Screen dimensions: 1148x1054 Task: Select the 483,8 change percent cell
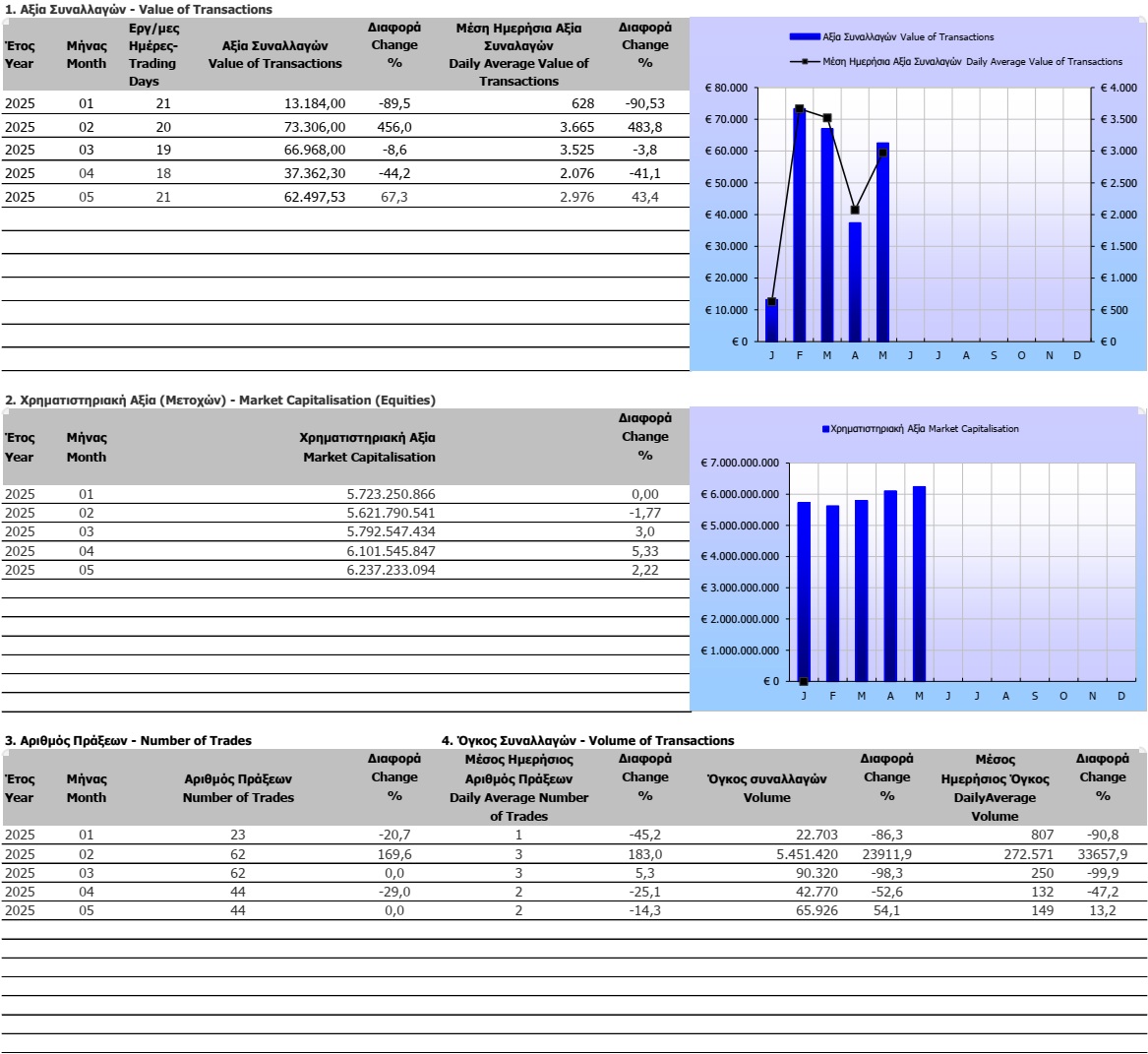[644, 127]
